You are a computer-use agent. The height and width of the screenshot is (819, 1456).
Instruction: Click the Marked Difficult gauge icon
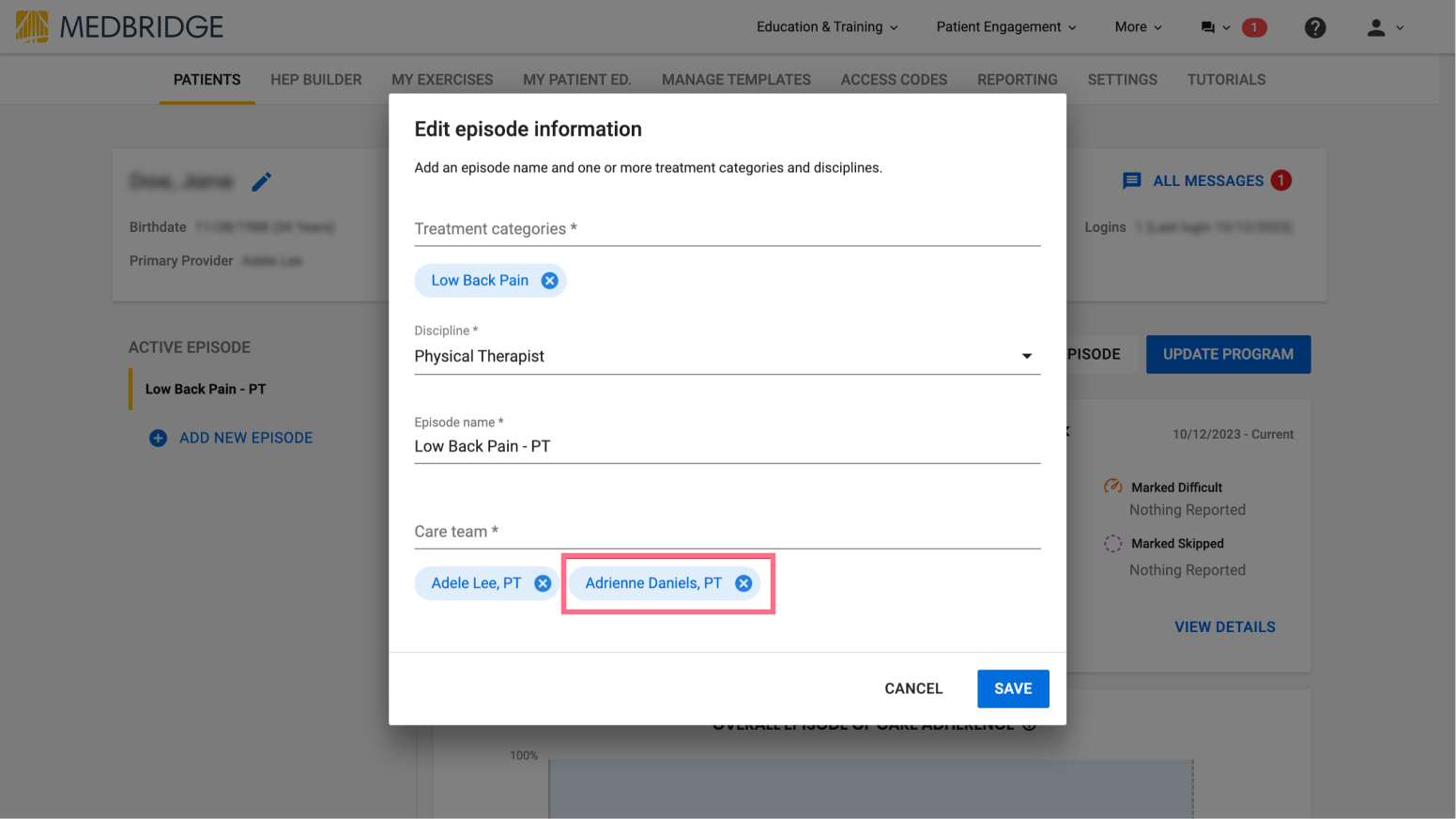point(1113,487)
